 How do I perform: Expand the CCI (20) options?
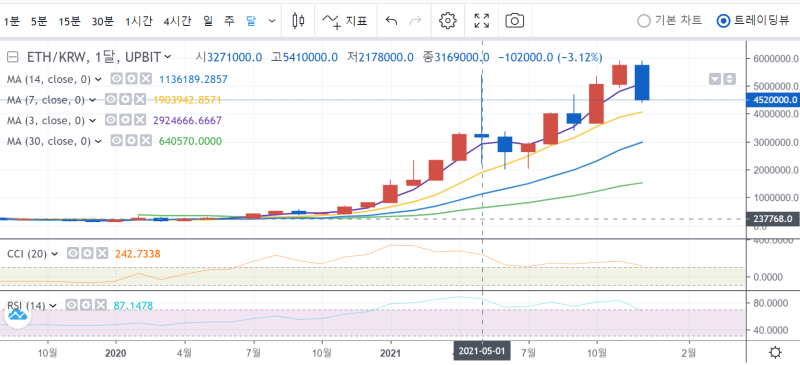pos(55,254)
